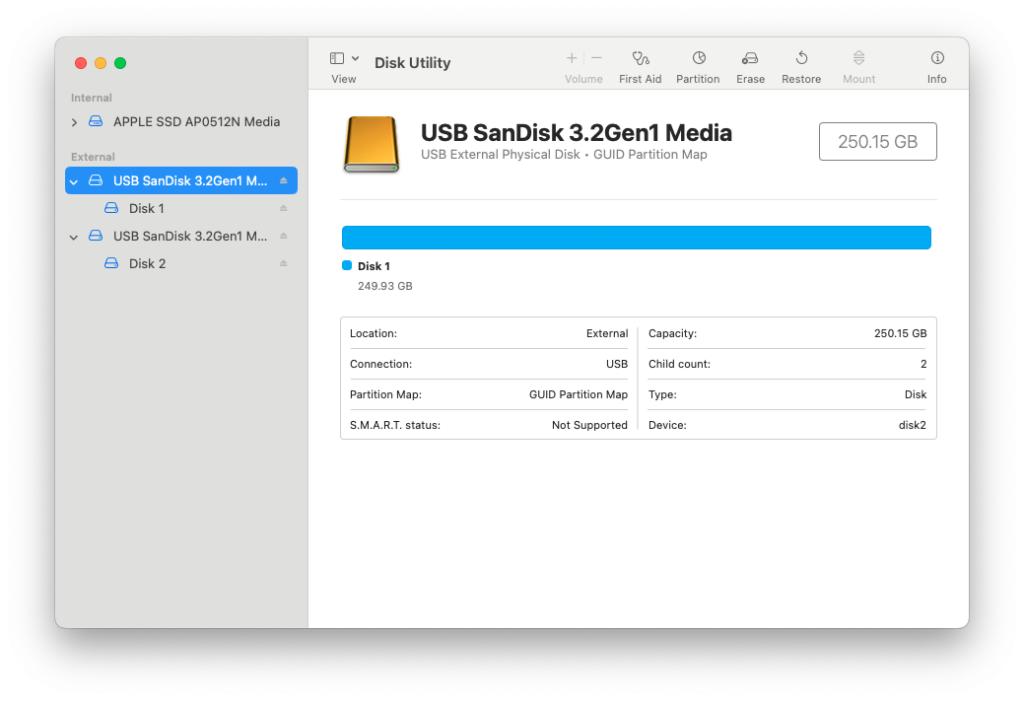Collapse the selected USB SanDisk media tree
1024x701 pixels.
click(x=73, y=180)
